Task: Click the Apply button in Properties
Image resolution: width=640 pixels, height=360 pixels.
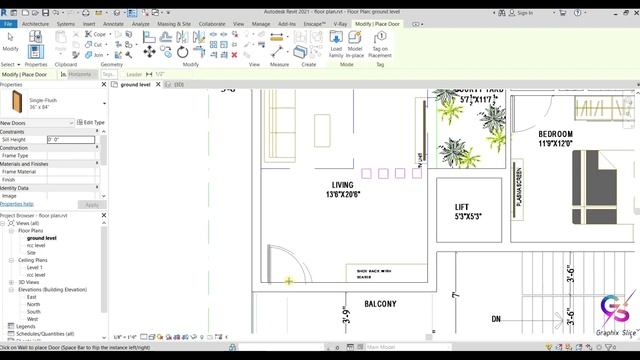Action: pos(92,204)
